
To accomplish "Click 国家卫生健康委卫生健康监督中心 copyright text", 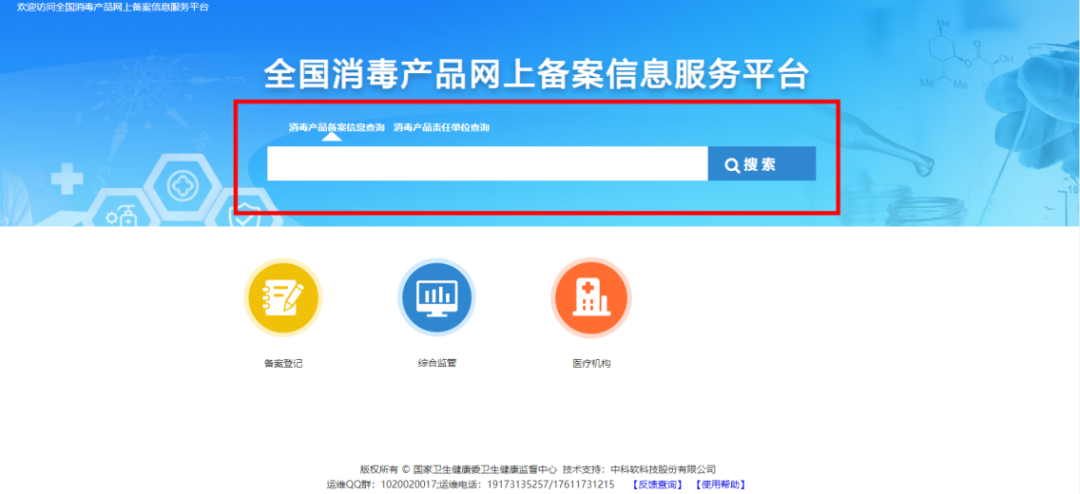I will (x=485, y=469).
